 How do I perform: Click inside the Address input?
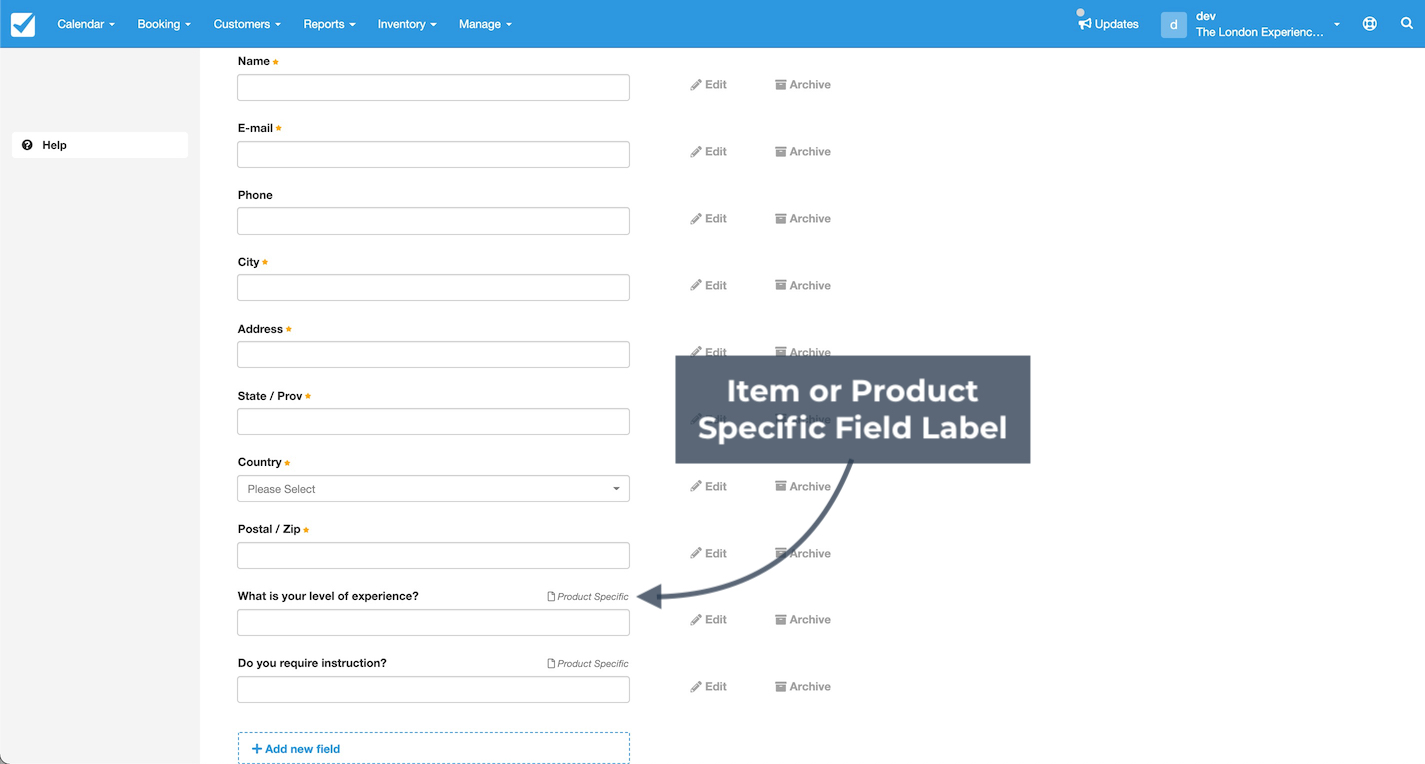coord(433,355)
